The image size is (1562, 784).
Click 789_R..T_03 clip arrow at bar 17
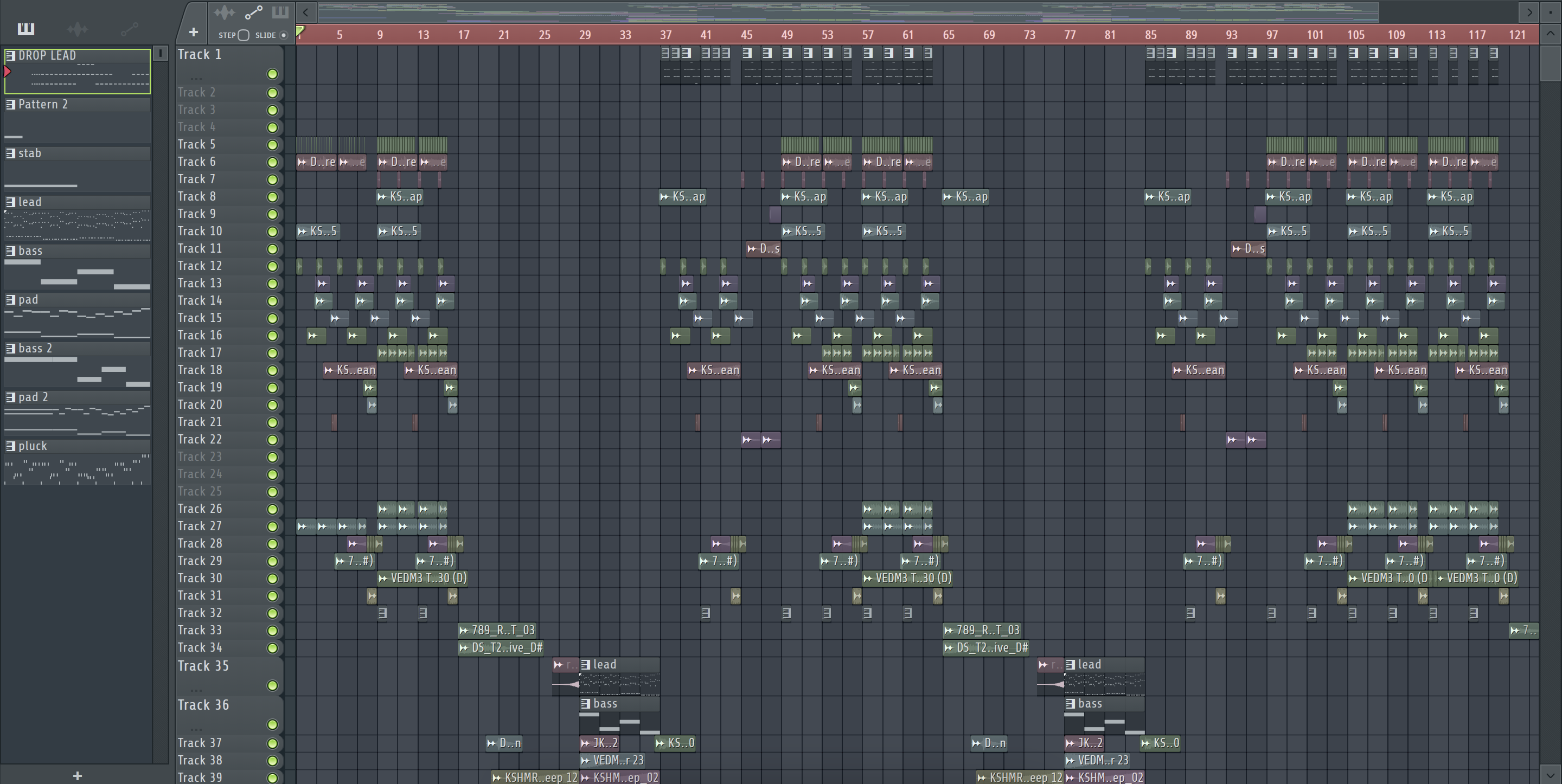(x=464, y=631)
